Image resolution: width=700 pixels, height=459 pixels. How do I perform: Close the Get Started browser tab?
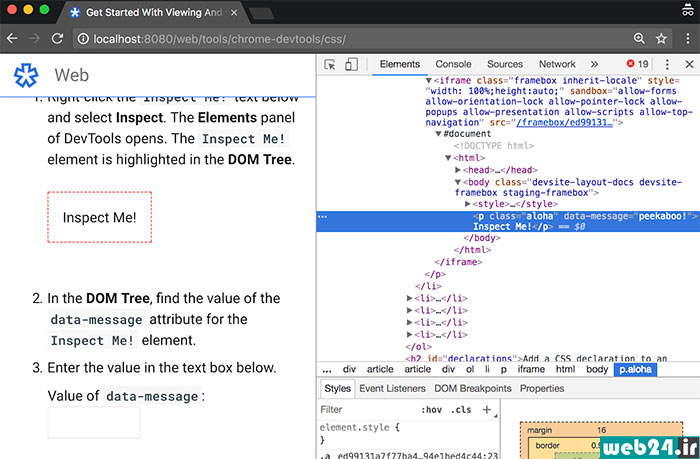coord(233,13)
